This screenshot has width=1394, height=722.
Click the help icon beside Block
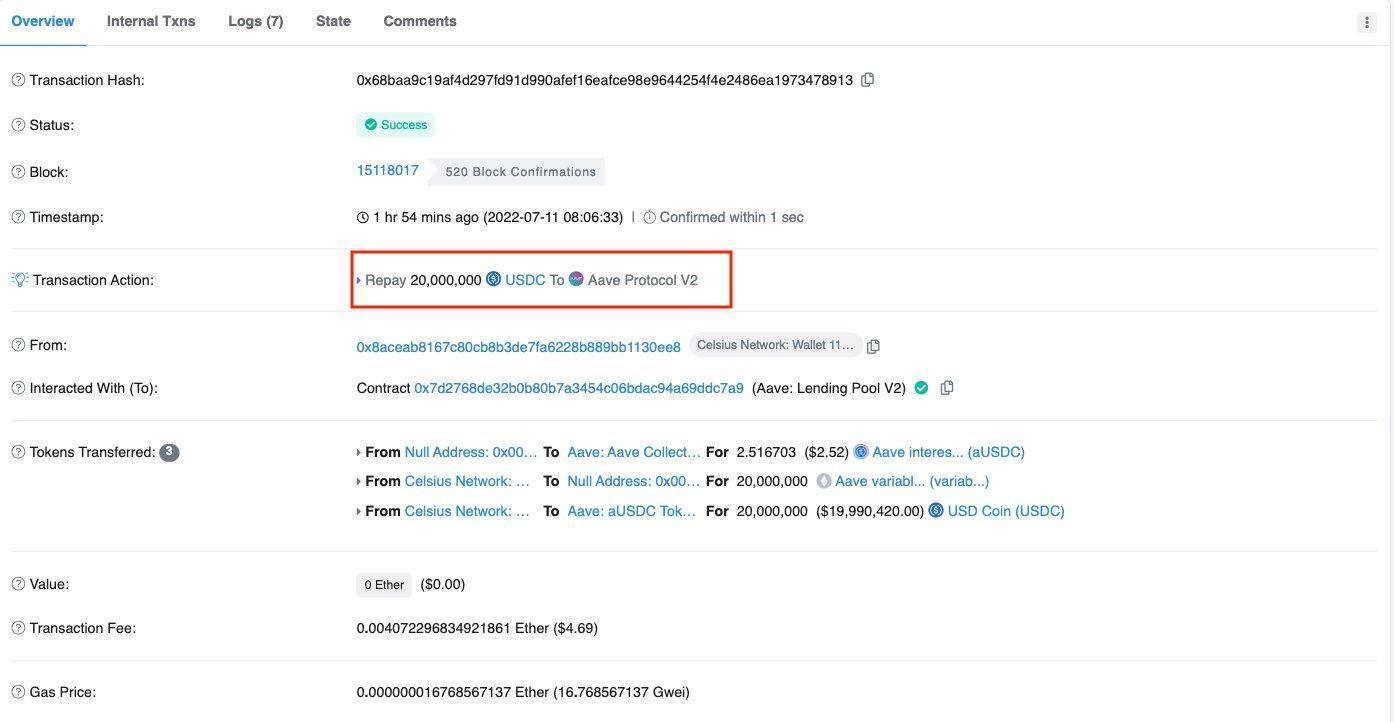[18, 172]
